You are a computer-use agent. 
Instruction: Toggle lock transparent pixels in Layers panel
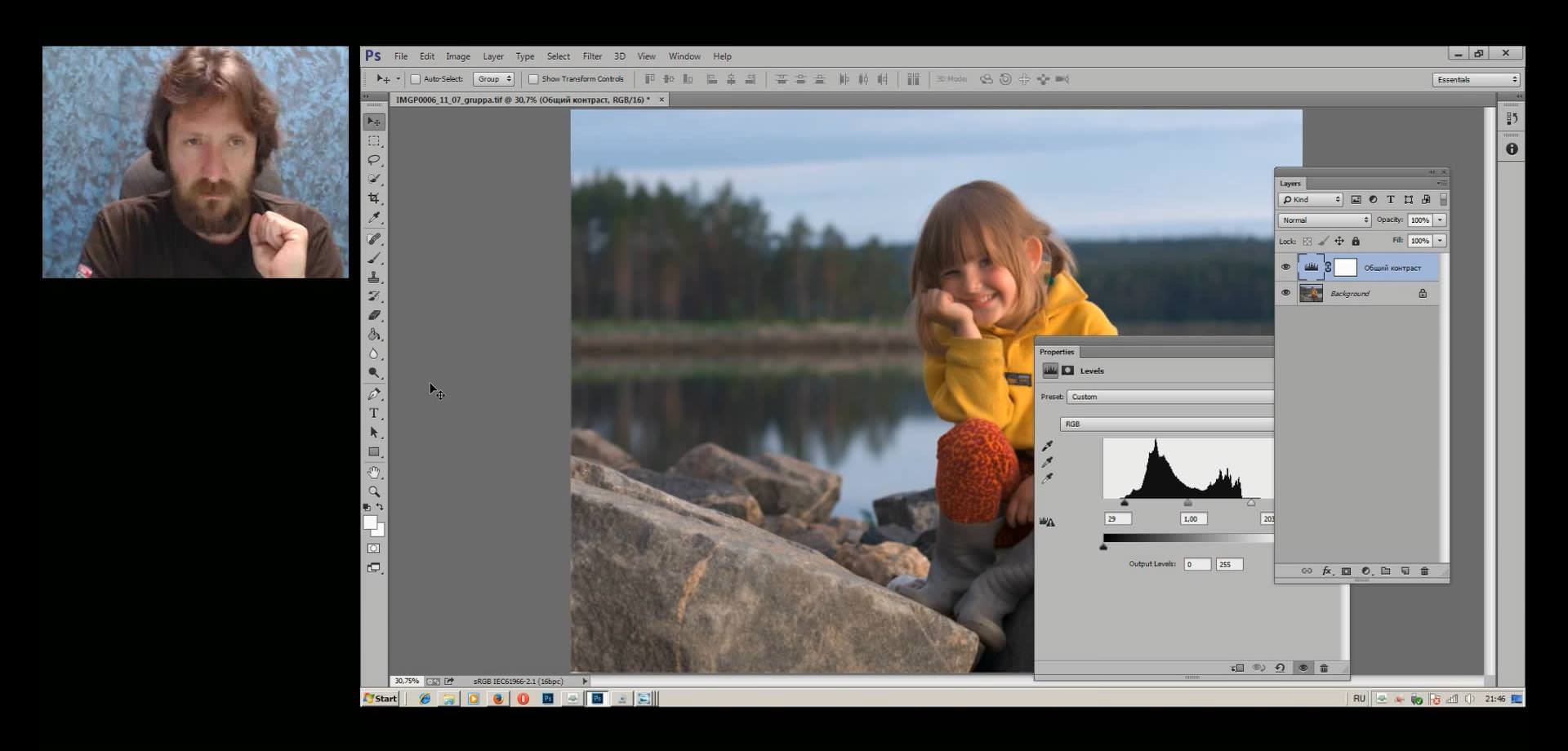click(1307, 242)
